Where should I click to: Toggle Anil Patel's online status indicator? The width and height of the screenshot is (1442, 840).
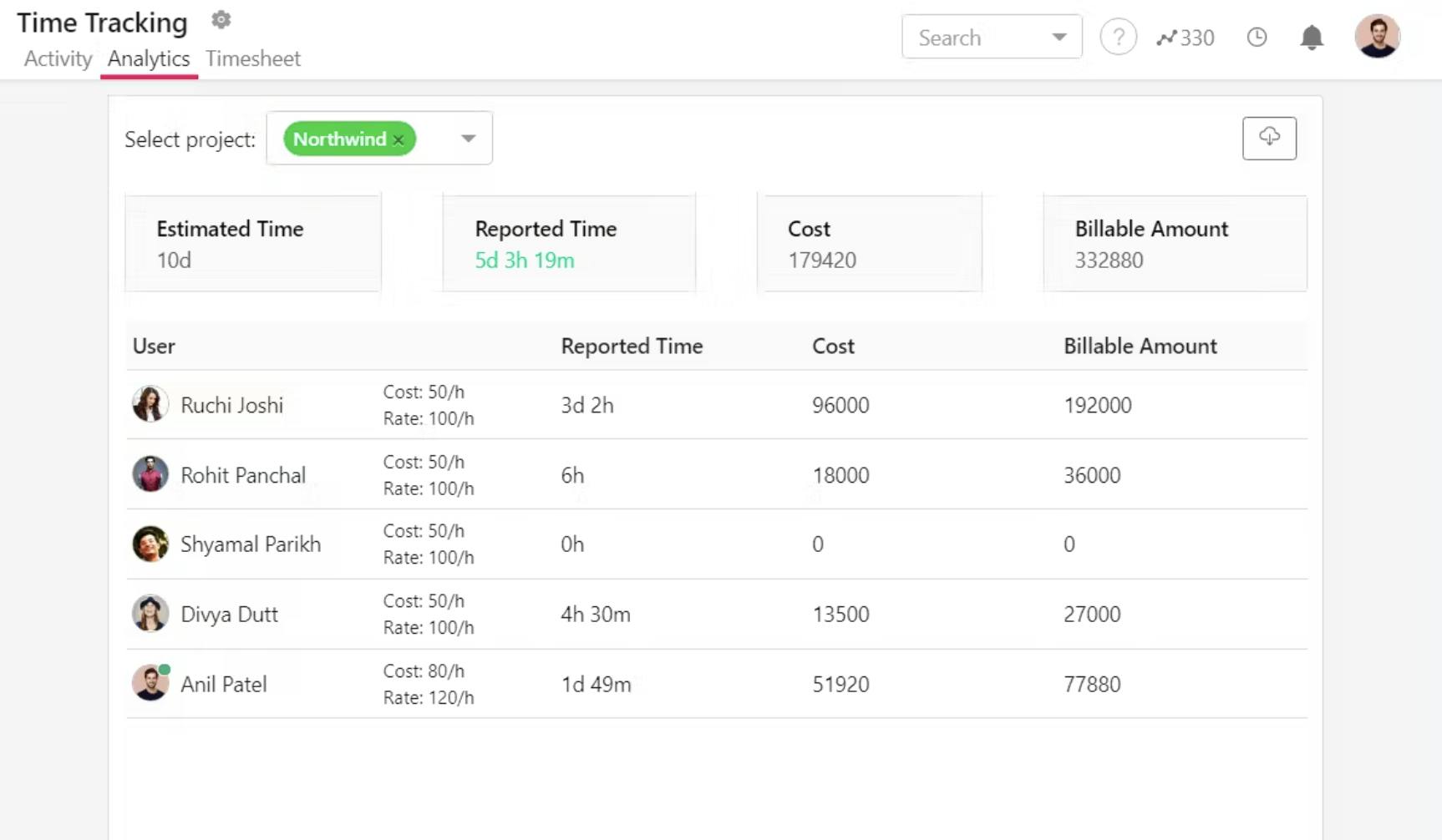click(x=165, y=668)
